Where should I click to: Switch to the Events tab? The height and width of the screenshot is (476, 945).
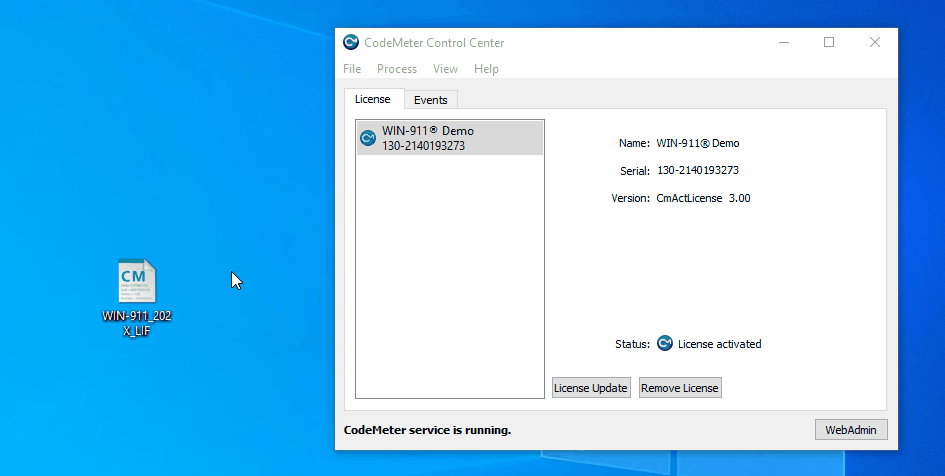coord(430,100)
